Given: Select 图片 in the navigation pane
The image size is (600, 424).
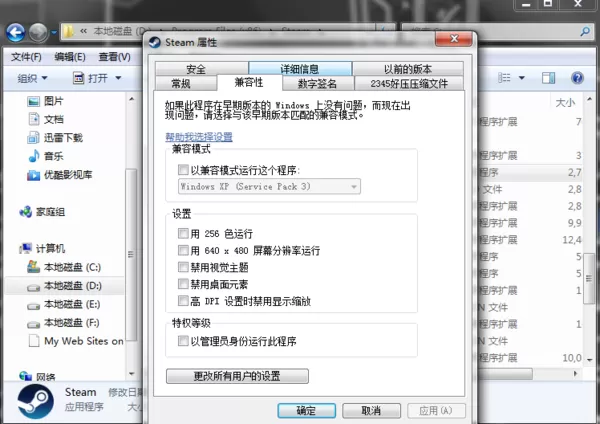Looking at the screenshot, I should click(46, 101).
